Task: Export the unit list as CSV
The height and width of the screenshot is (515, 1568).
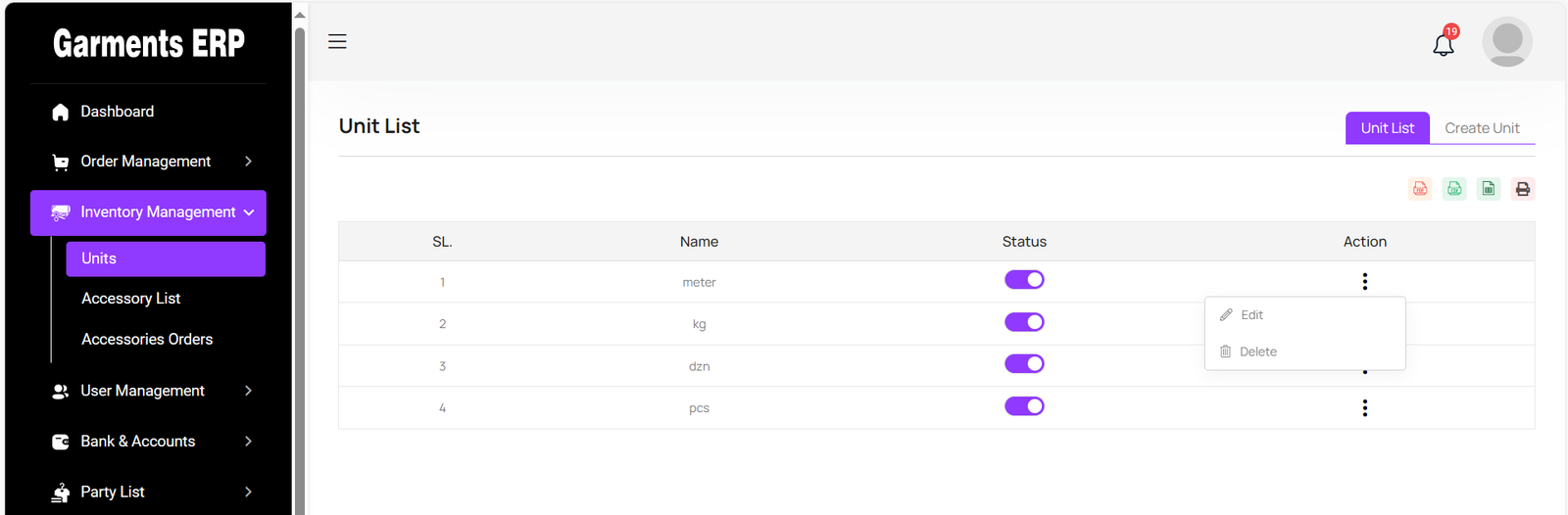Action: pyautogui.click(x=1454, y=189)
